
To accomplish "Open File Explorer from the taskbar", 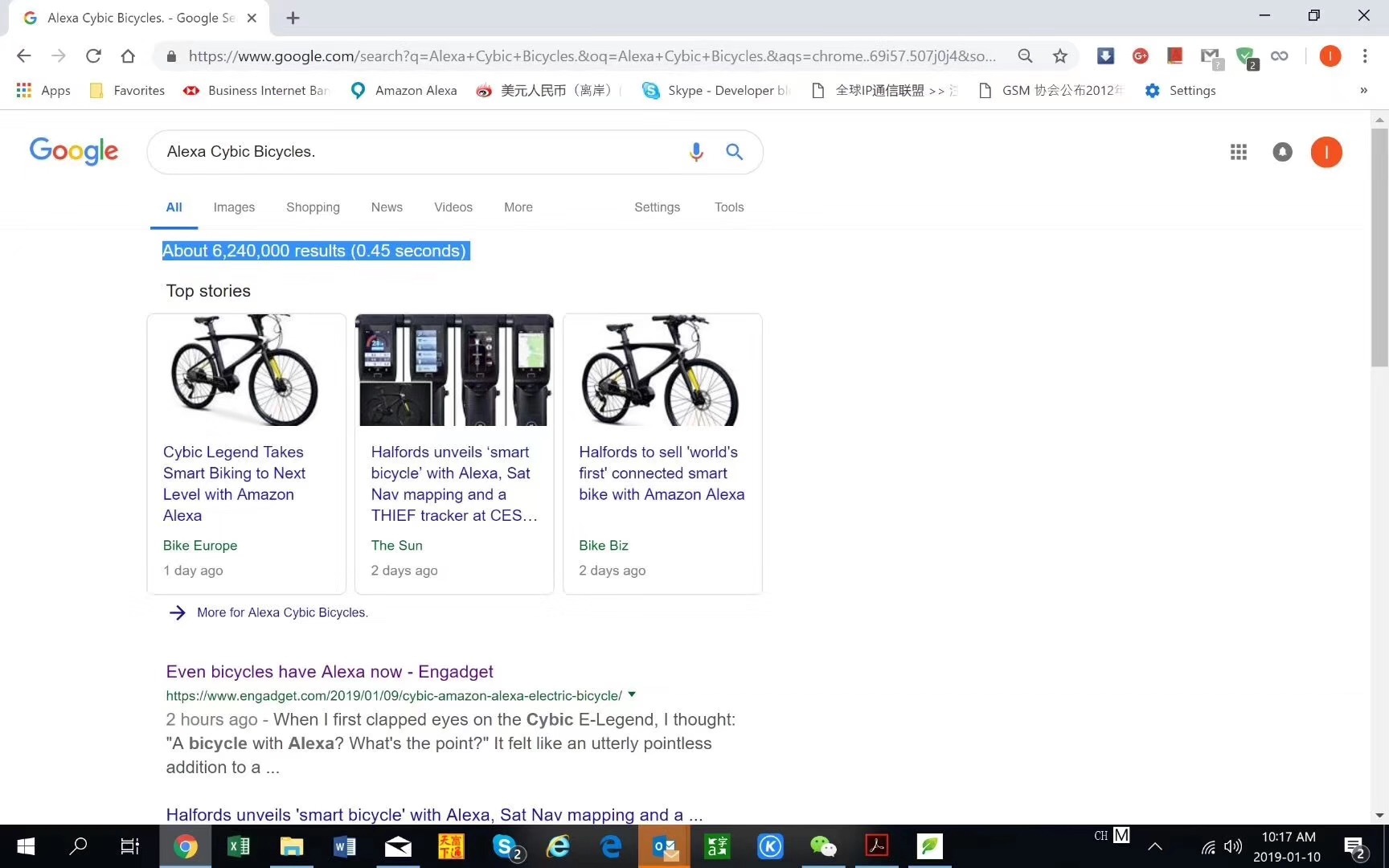I will (x=291, y=846).
